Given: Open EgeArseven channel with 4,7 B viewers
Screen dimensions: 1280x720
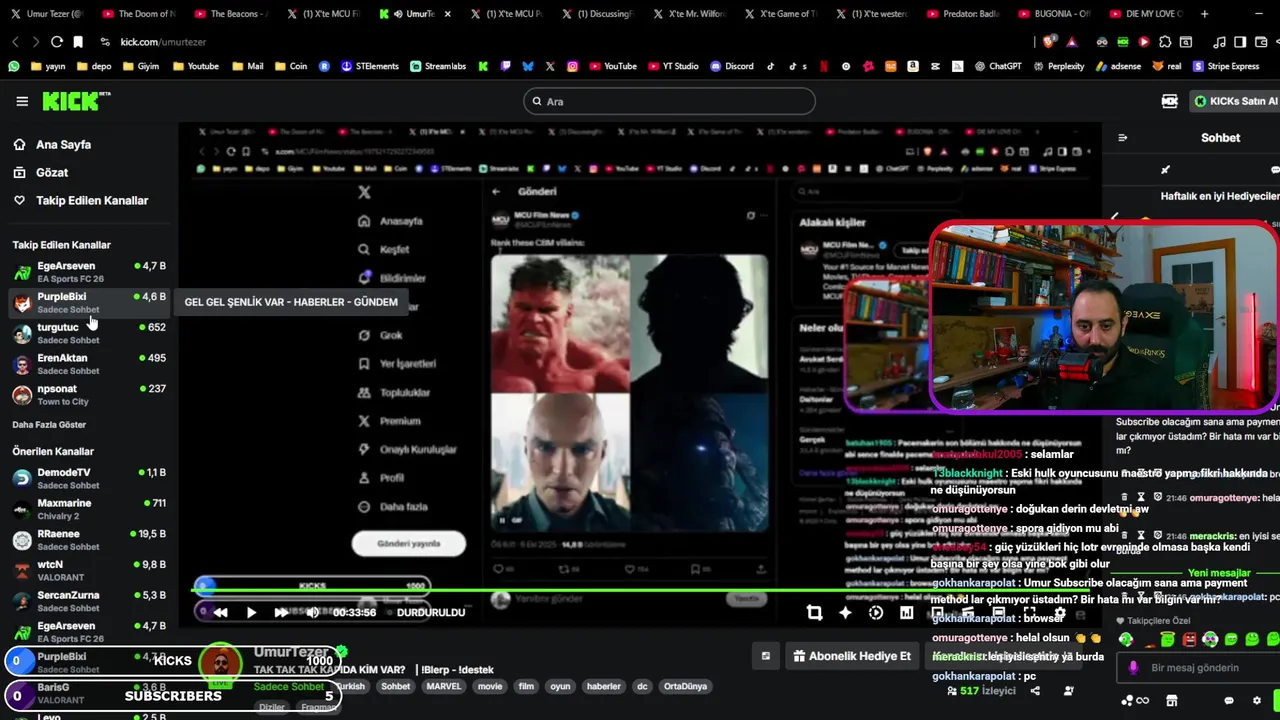Looking at the screenshot, I should click(88, 272).
